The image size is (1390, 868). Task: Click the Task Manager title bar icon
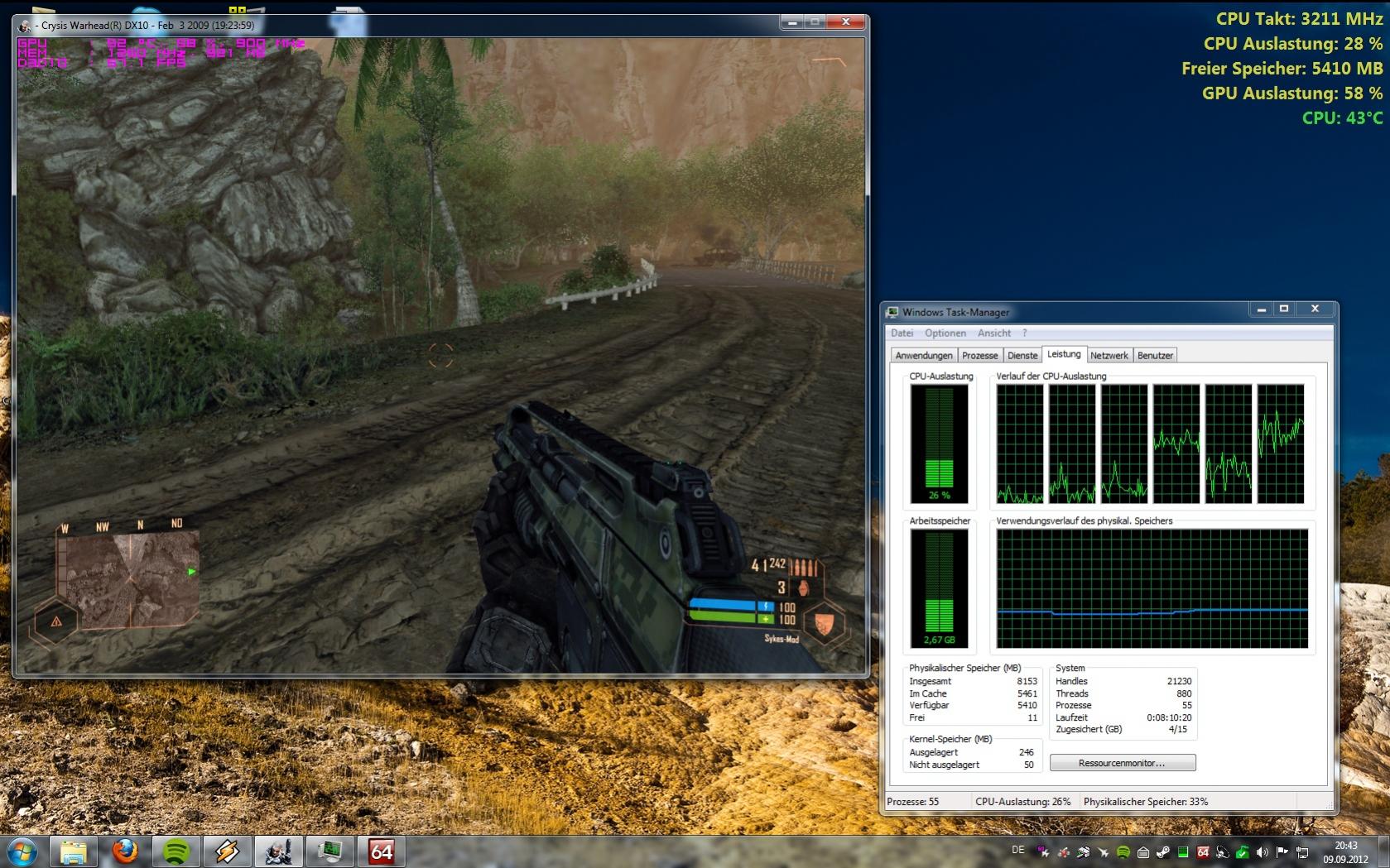pos(892,312)
